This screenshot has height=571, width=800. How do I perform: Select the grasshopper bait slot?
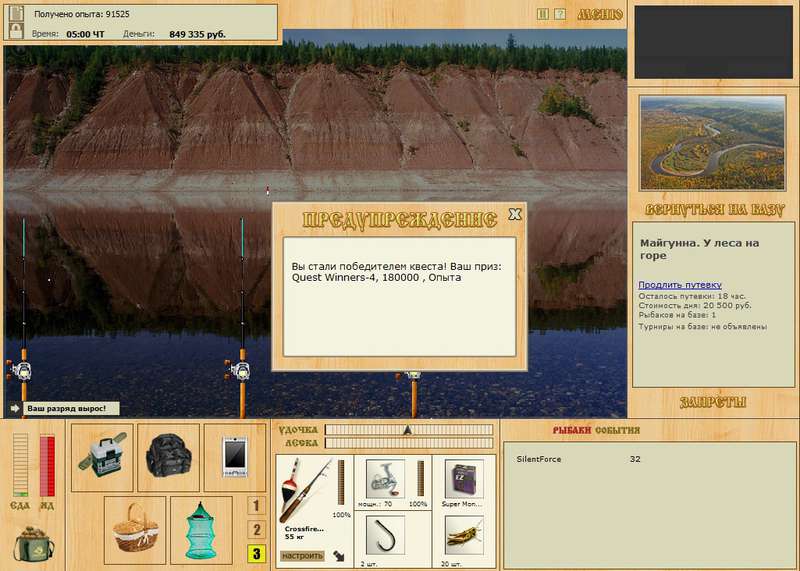pos(464,535)
